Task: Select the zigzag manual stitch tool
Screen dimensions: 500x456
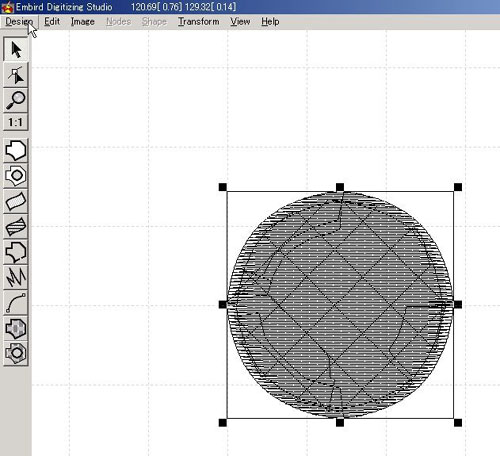Action: [16, 277]
